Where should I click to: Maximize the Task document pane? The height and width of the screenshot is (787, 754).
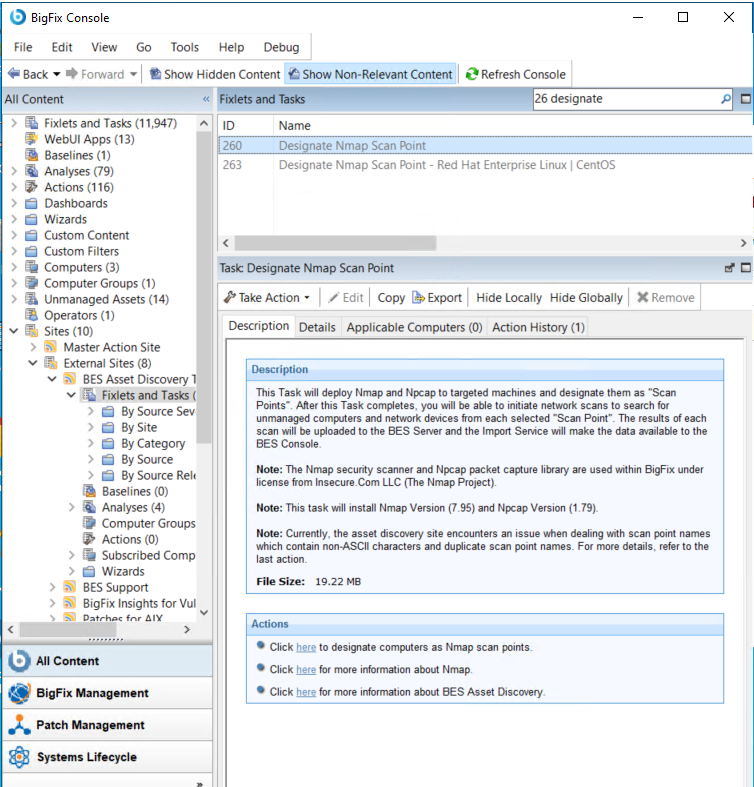746,268
